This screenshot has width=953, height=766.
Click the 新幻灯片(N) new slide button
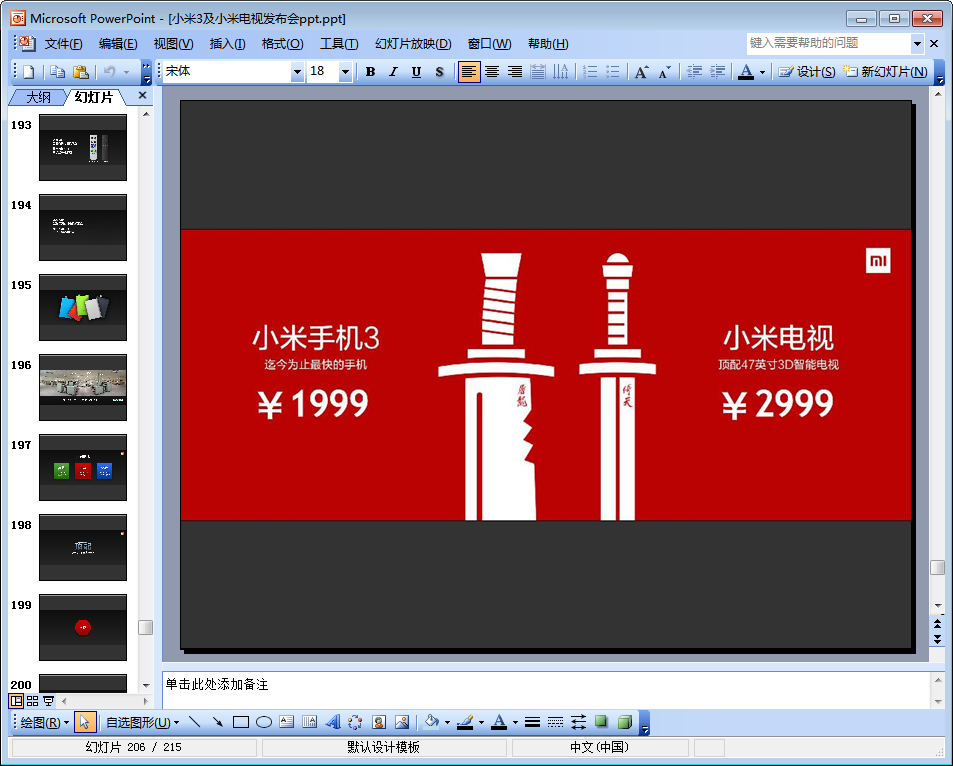pyautogui.click(x=885, y=72)
